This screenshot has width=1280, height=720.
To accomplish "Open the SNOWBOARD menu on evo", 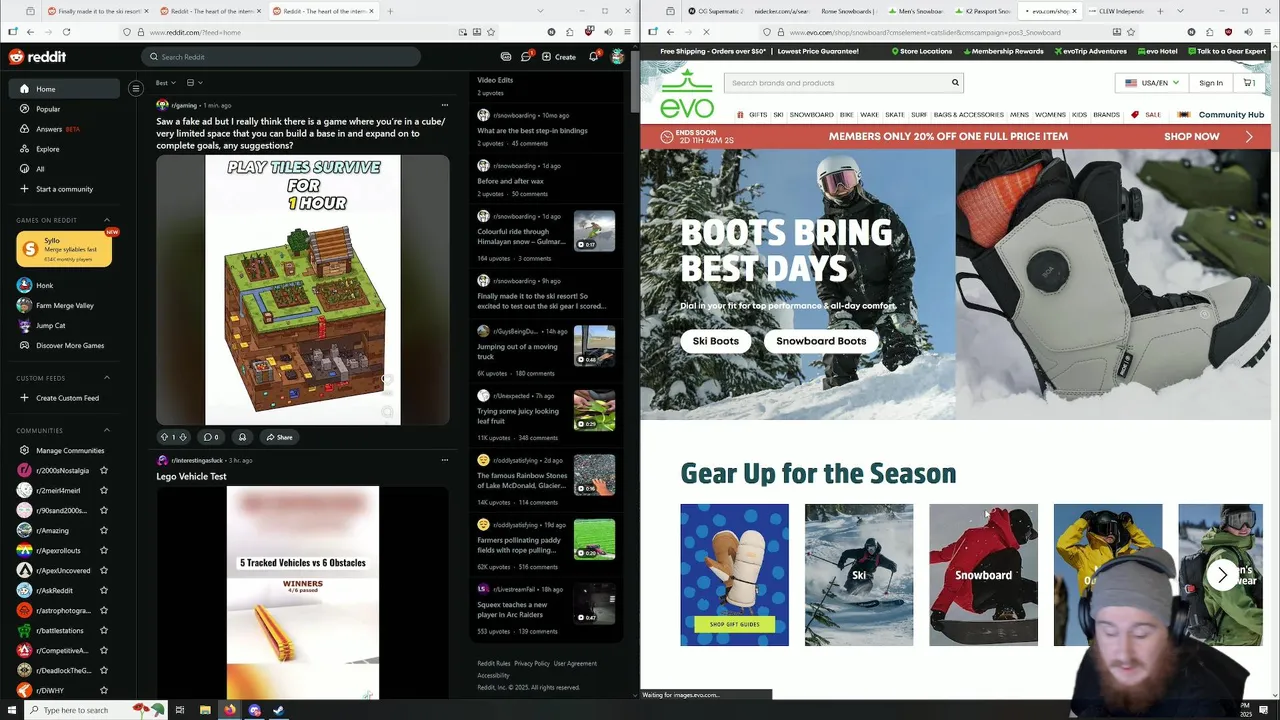I will [811, 115].
